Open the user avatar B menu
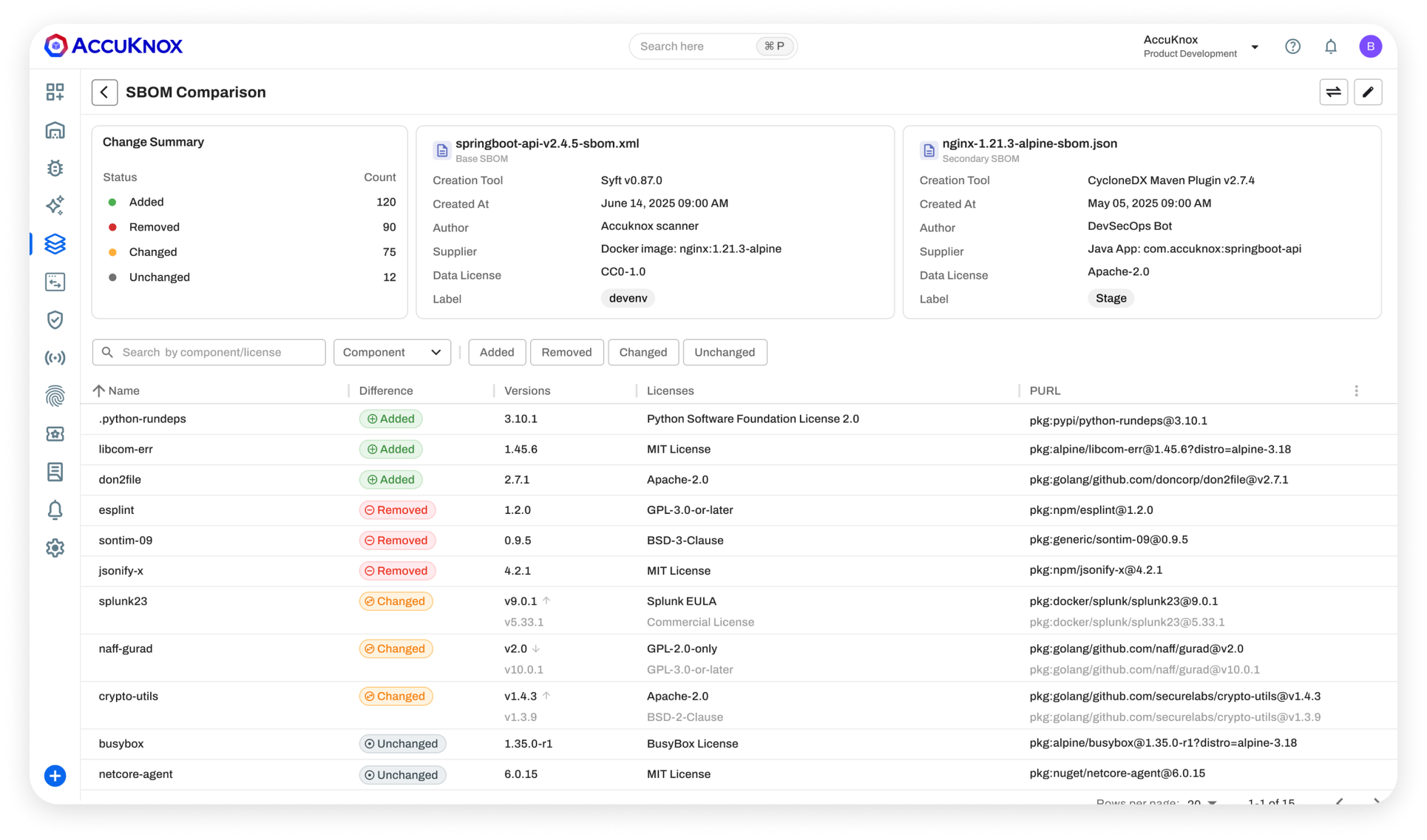The image size is (1427, 840). point(1371,47)
